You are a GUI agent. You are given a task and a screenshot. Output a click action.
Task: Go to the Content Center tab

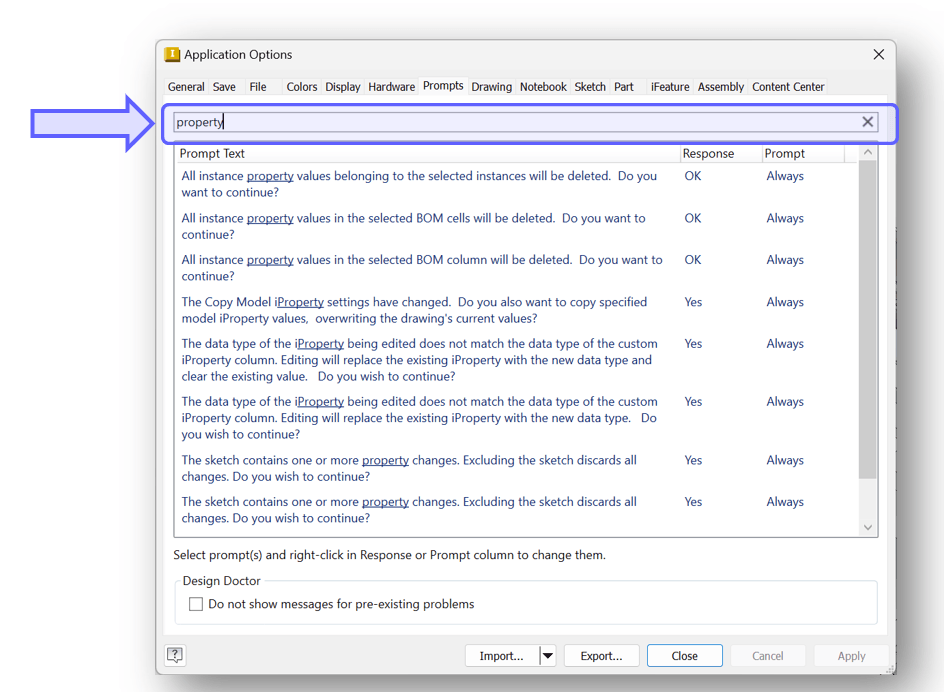788,87
